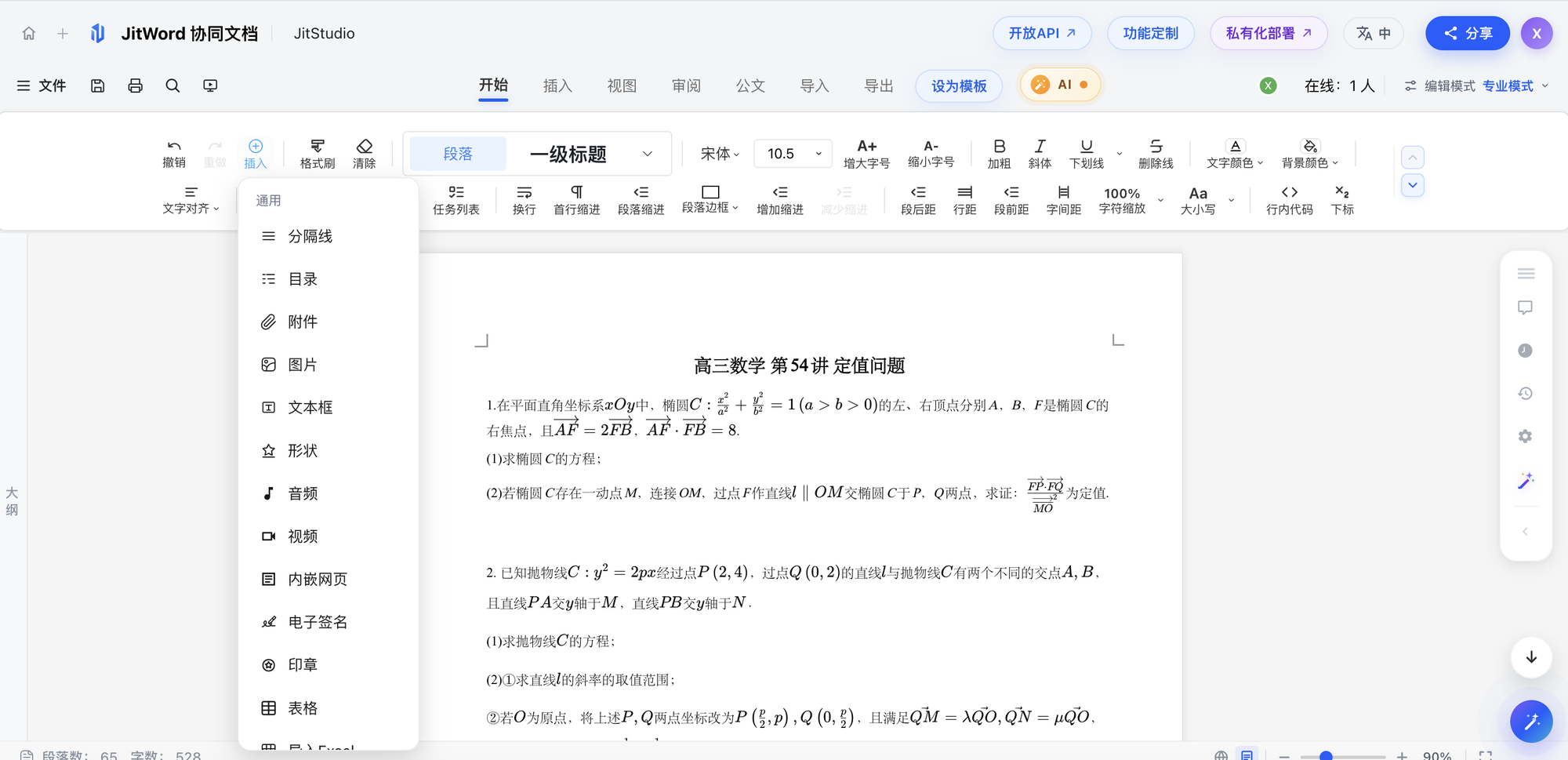
Task: Open the font size 10.5 dropdown
Action: [x=793, y=154]
